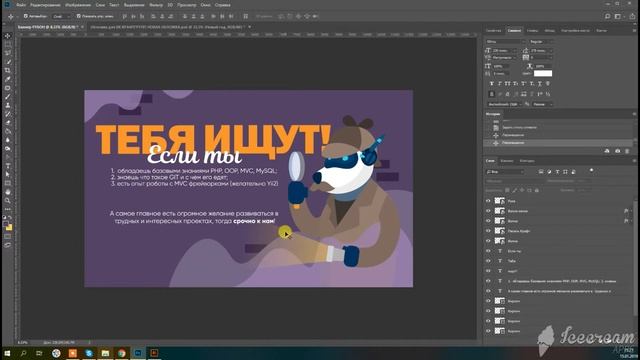Select the last "Перемещение" history state
640x360 pixels.
pyautogui.click(x=558, y=143)
